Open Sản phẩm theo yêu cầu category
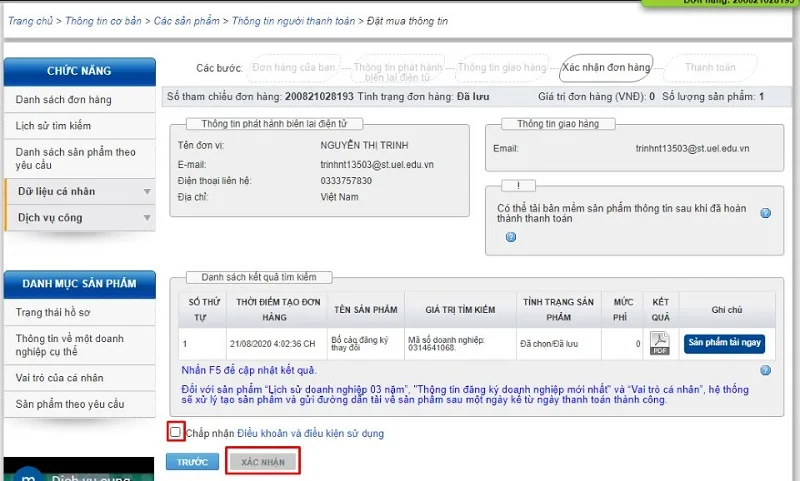800x481 pixels. point(80,404)
